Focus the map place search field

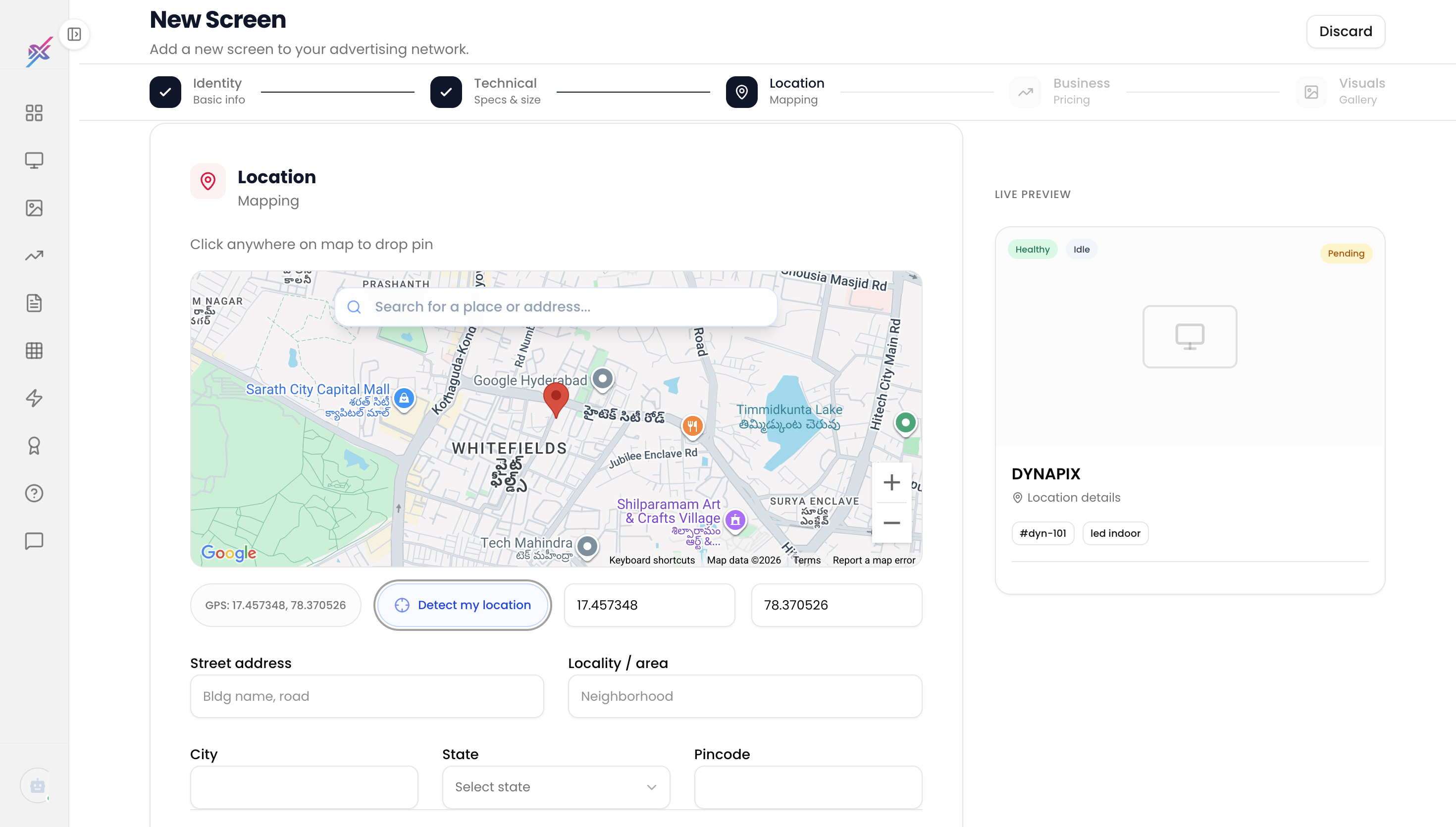(x=556, y=307)
